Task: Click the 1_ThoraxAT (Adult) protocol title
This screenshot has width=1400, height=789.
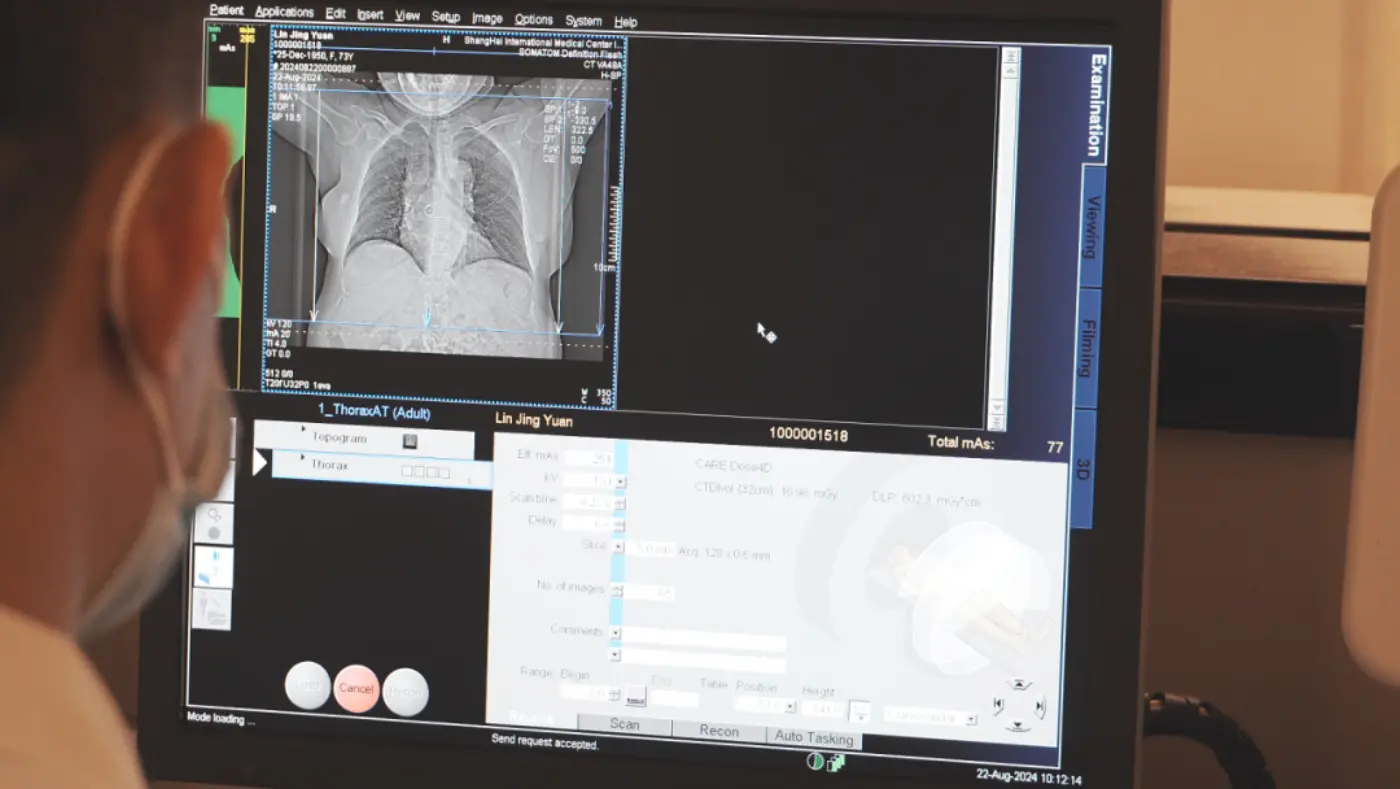Action: pyautogui.click(x=373, y=411)
